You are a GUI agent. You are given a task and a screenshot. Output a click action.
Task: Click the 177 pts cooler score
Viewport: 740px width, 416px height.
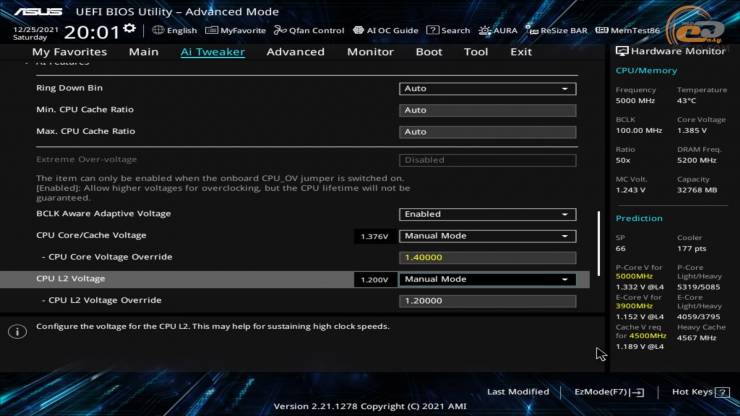tap(691, 248)
